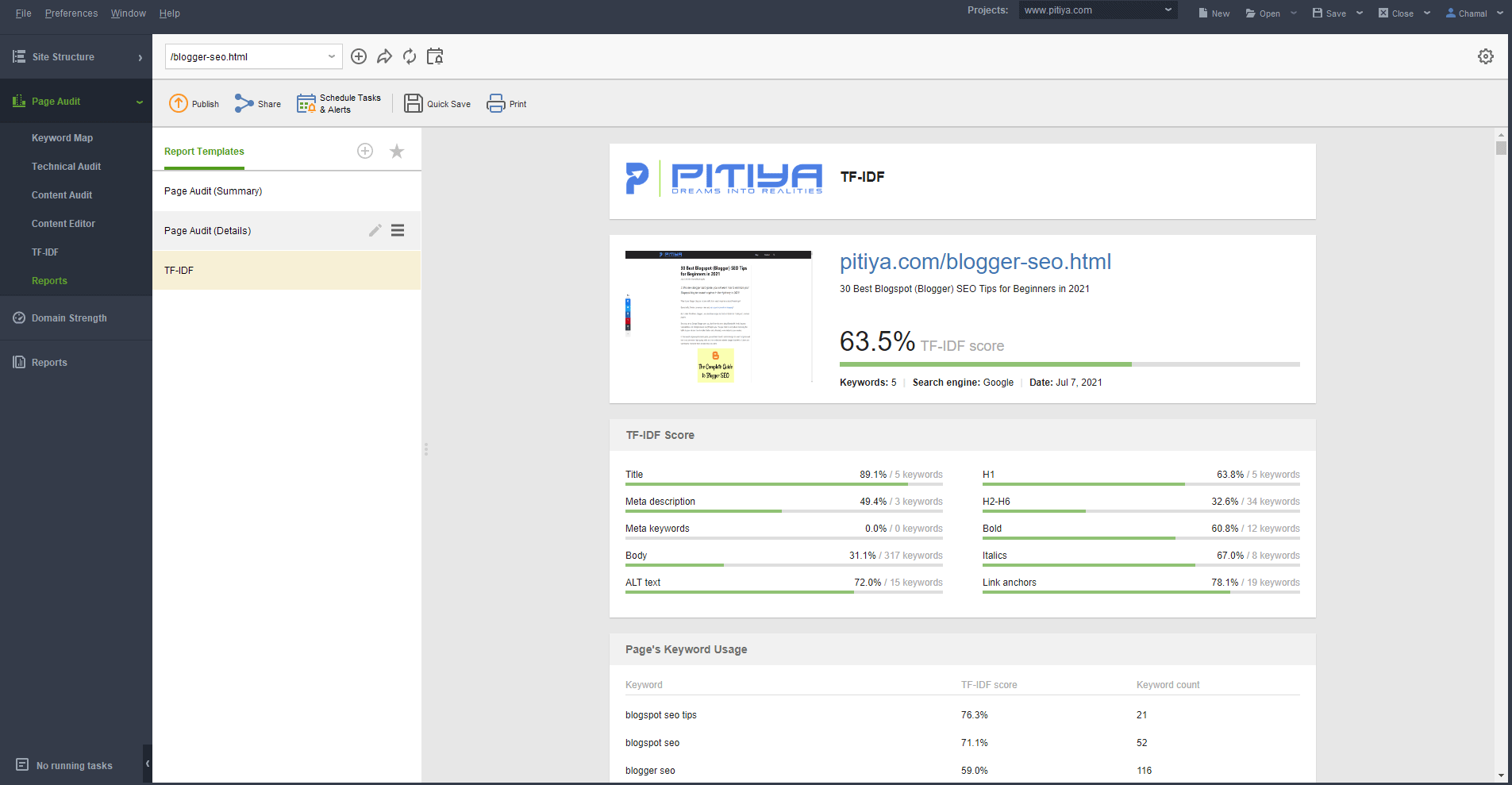
Task: Go to Content Editor in sidebar
Action: tap(63, 223)
